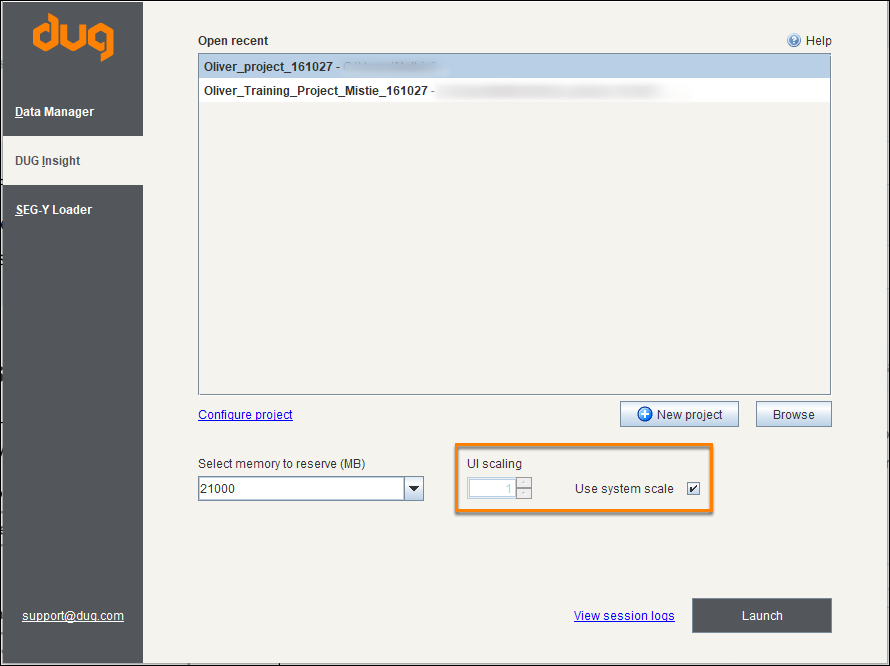
Task: Click the memory value field showing 21000
Action: (x=301, y=488)
